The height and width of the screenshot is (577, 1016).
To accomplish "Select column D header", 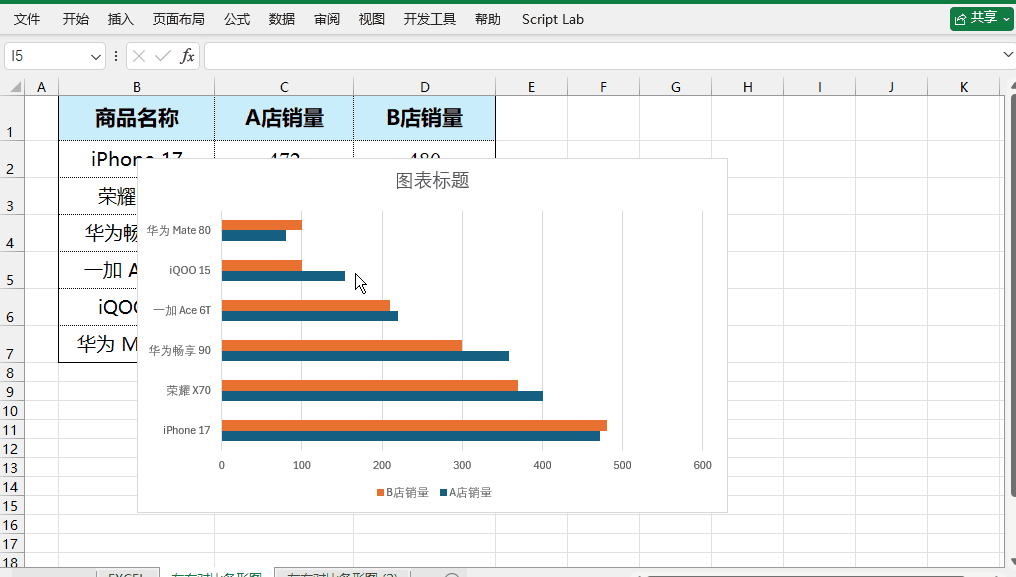I will point(424,87).
